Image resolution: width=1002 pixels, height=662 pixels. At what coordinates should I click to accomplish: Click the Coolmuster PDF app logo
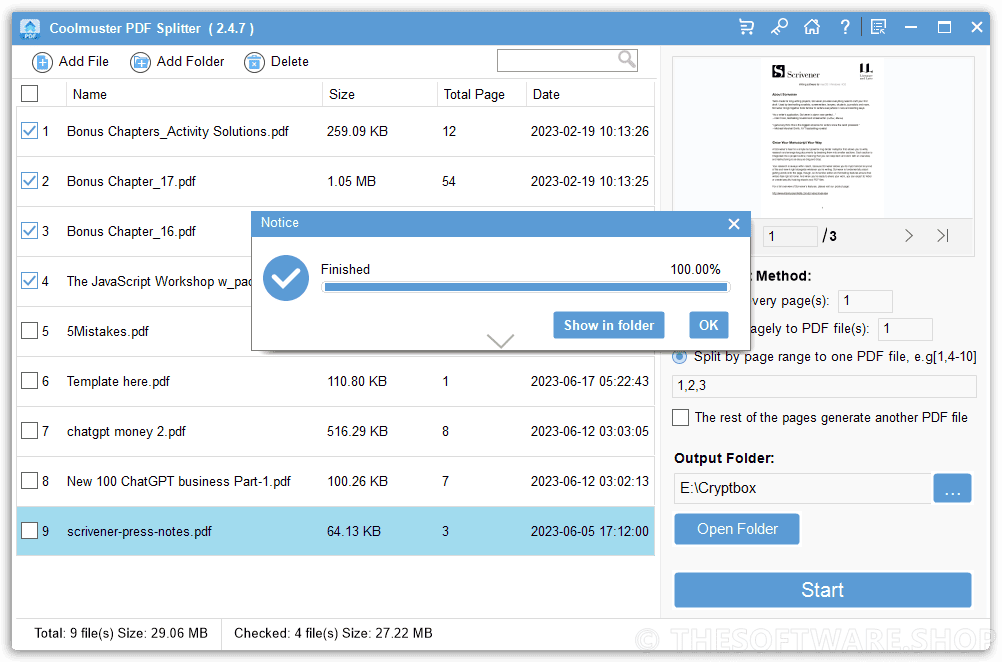click(30, 28)
